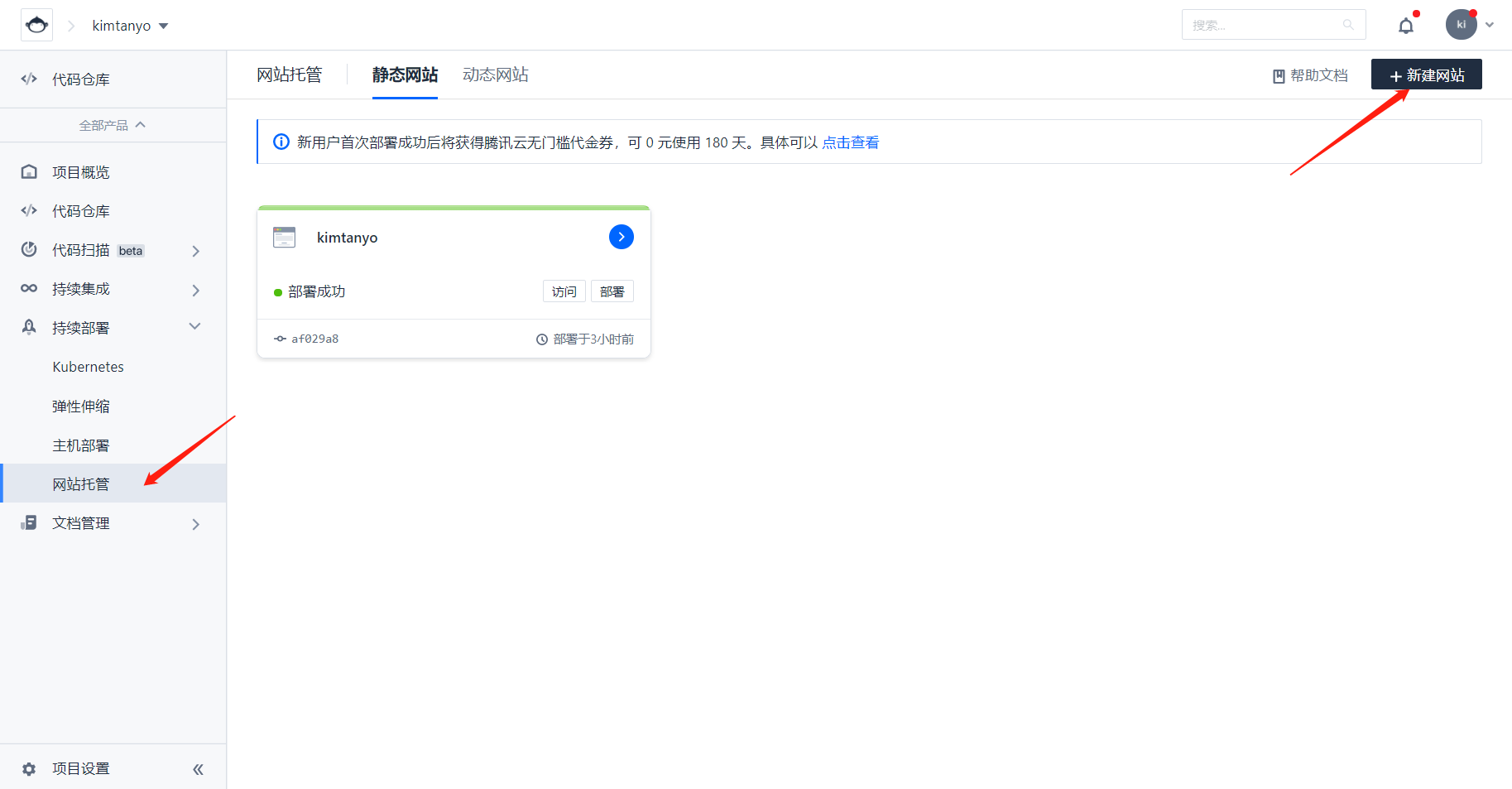Click the Coding penguin logo icon
Viewport: 1512px width, 789px height.
coord(36,25)
